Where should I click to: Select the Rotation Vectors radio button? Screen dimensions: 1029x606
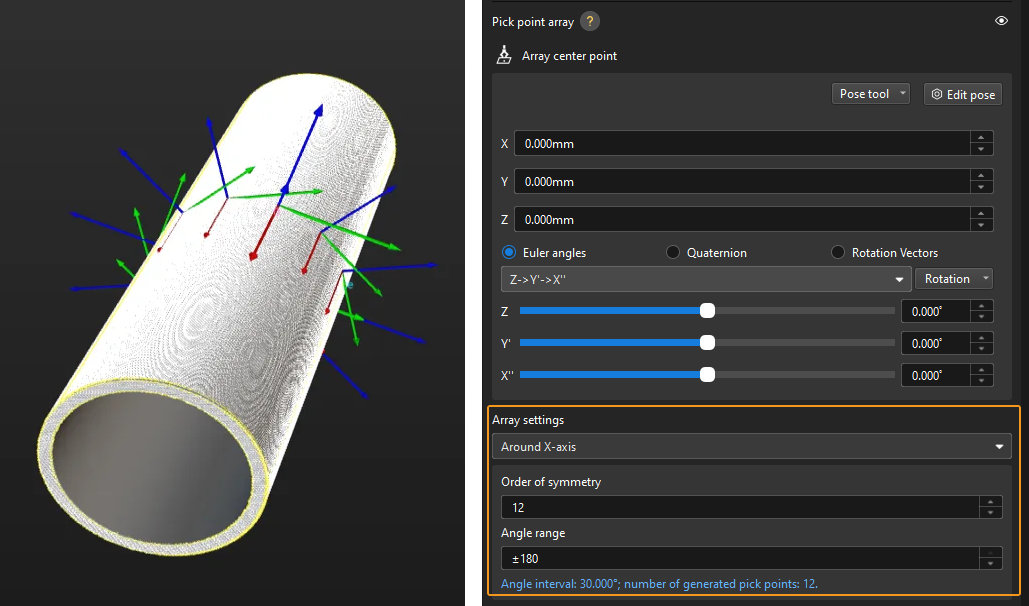[838, 253]
